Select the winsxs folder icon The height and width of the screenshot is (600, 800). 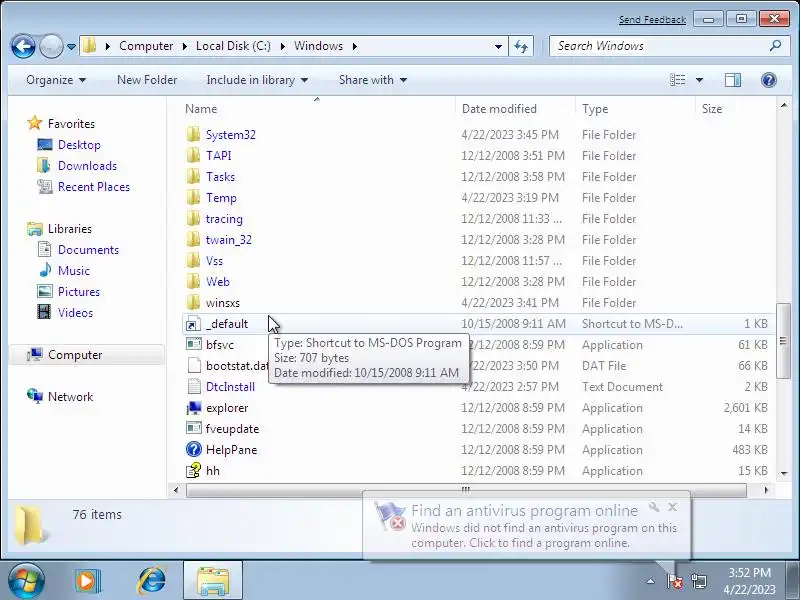193,303
